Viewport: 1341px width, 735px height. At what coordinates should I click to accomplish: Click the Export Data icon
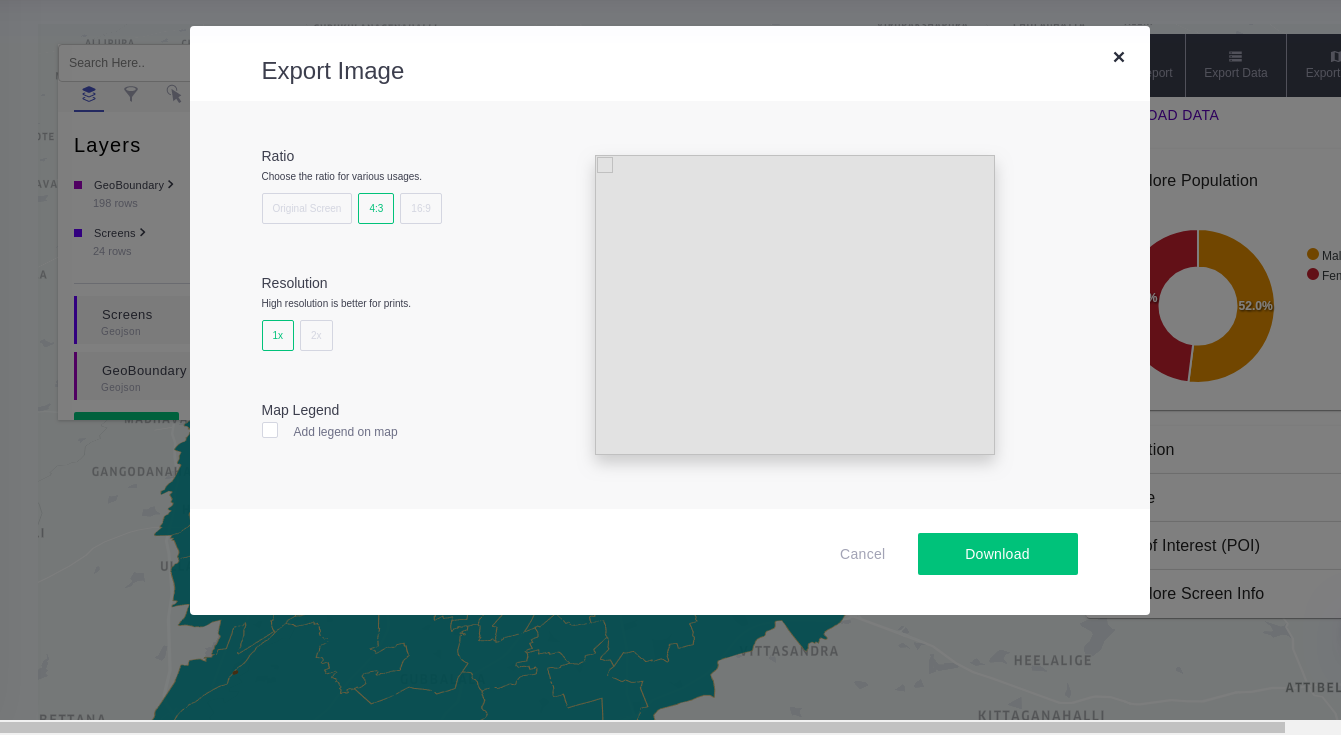coord(1236,56)
